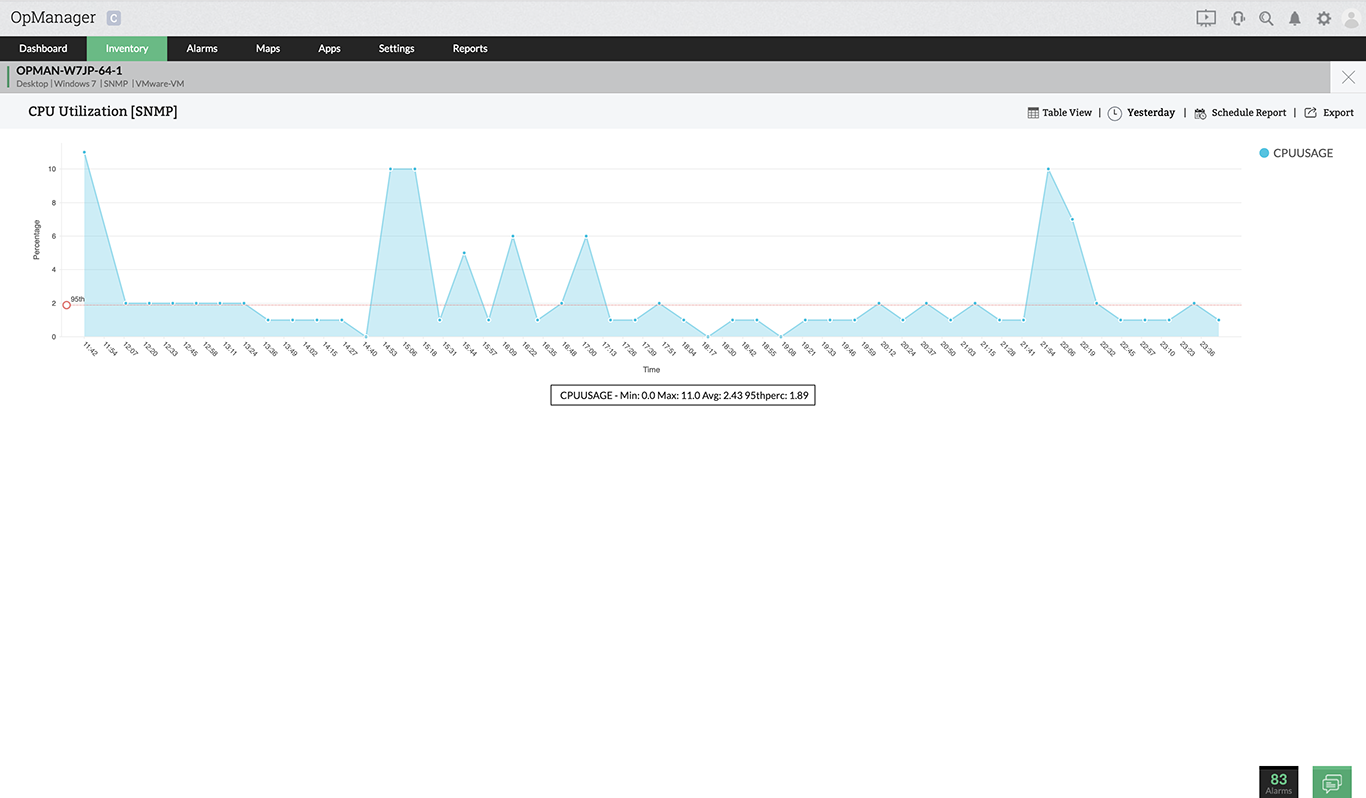This screenshot has width=1366, height=798.
Task: Click the clock icon beside Yesterday
Action: (1115, 113)
